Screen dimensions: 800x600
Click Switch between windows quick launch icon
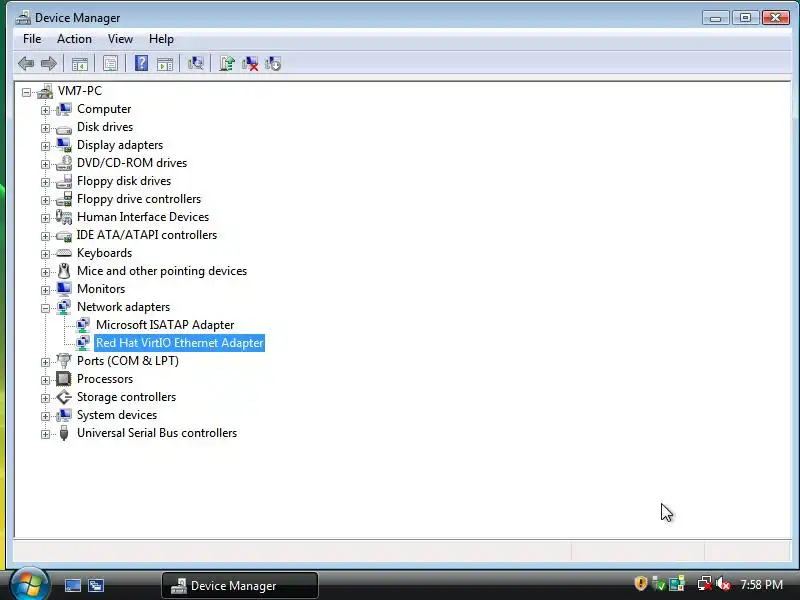95,585
